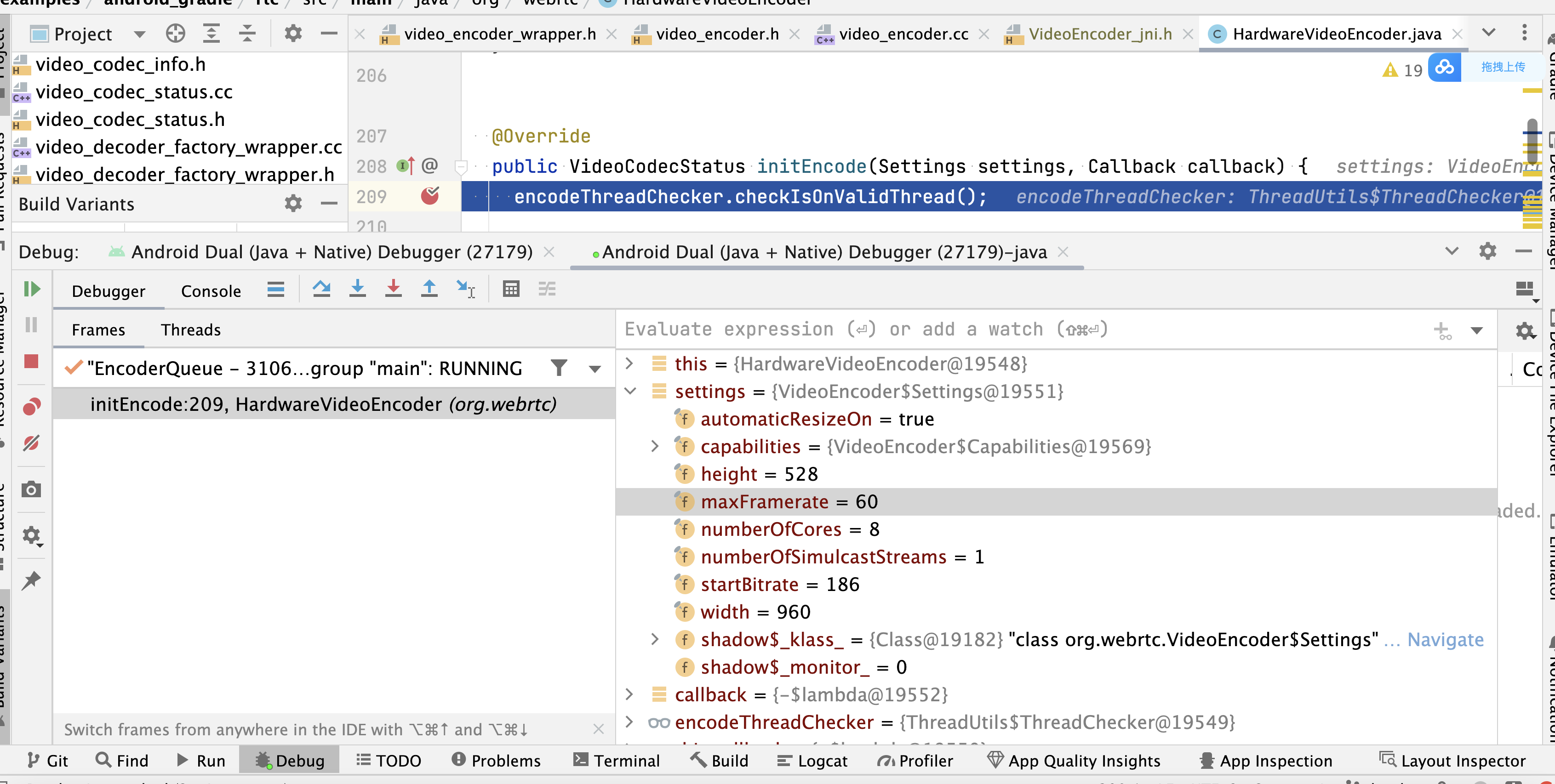Toggle the frames filter funnel icon
The height and width of the screenshot is (784, 1555).
point(559,368)
